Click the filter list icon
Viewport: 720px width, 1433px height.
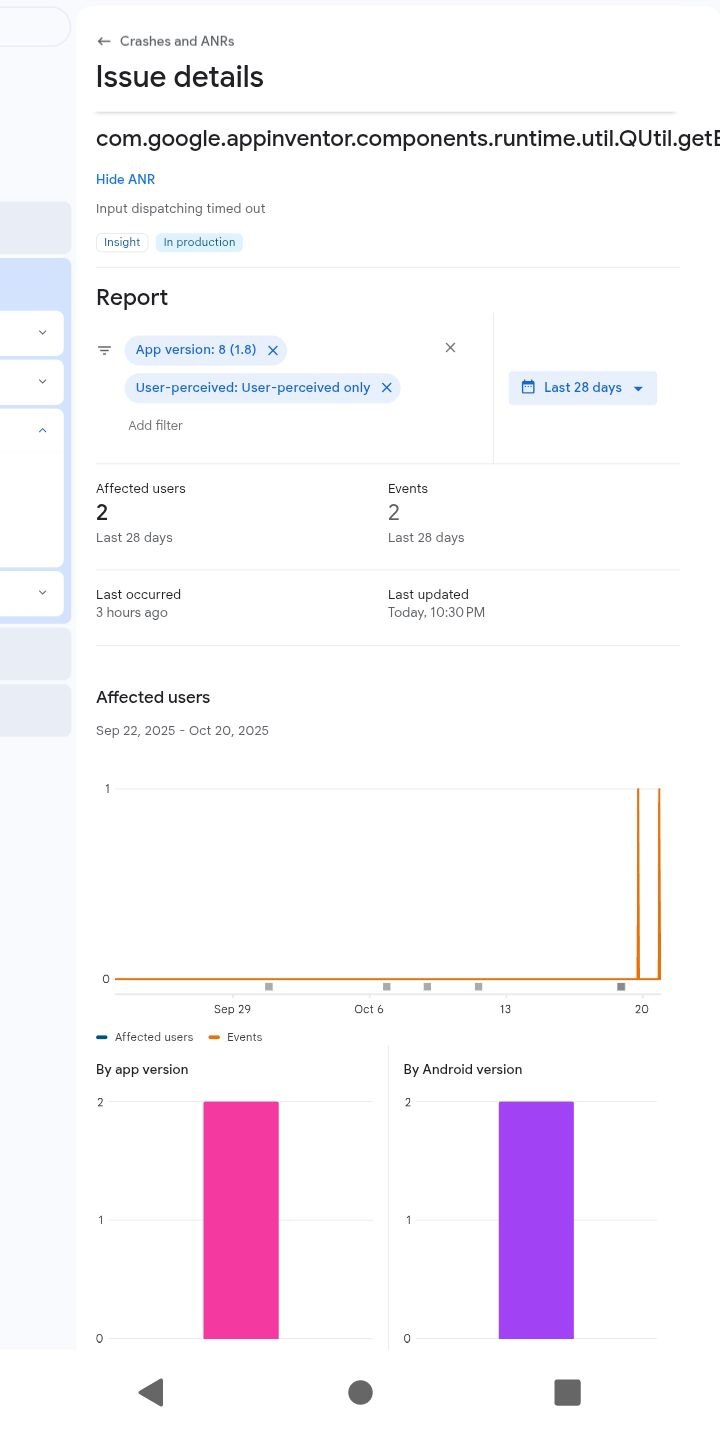(104, 350)
